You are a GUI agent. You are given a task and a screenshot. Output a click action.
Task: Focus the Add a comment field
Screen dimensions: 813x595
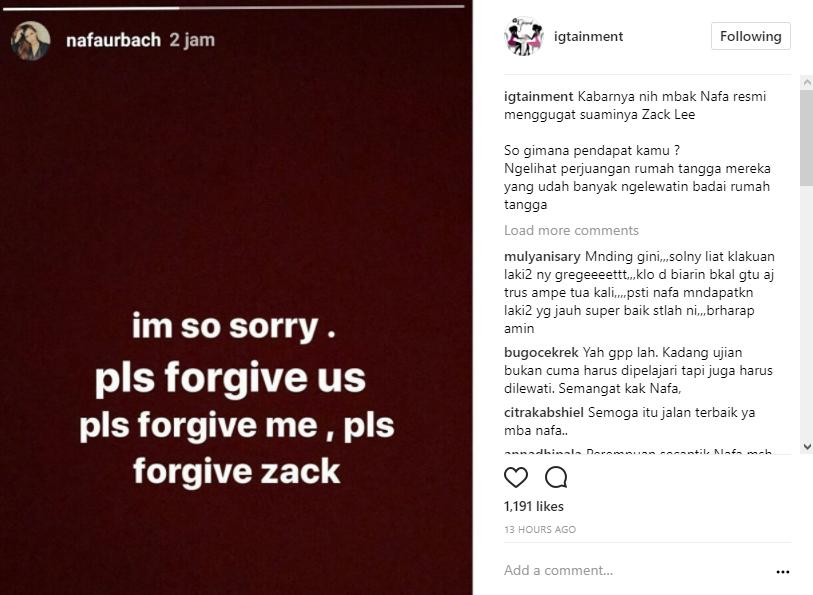click(630, 571)
